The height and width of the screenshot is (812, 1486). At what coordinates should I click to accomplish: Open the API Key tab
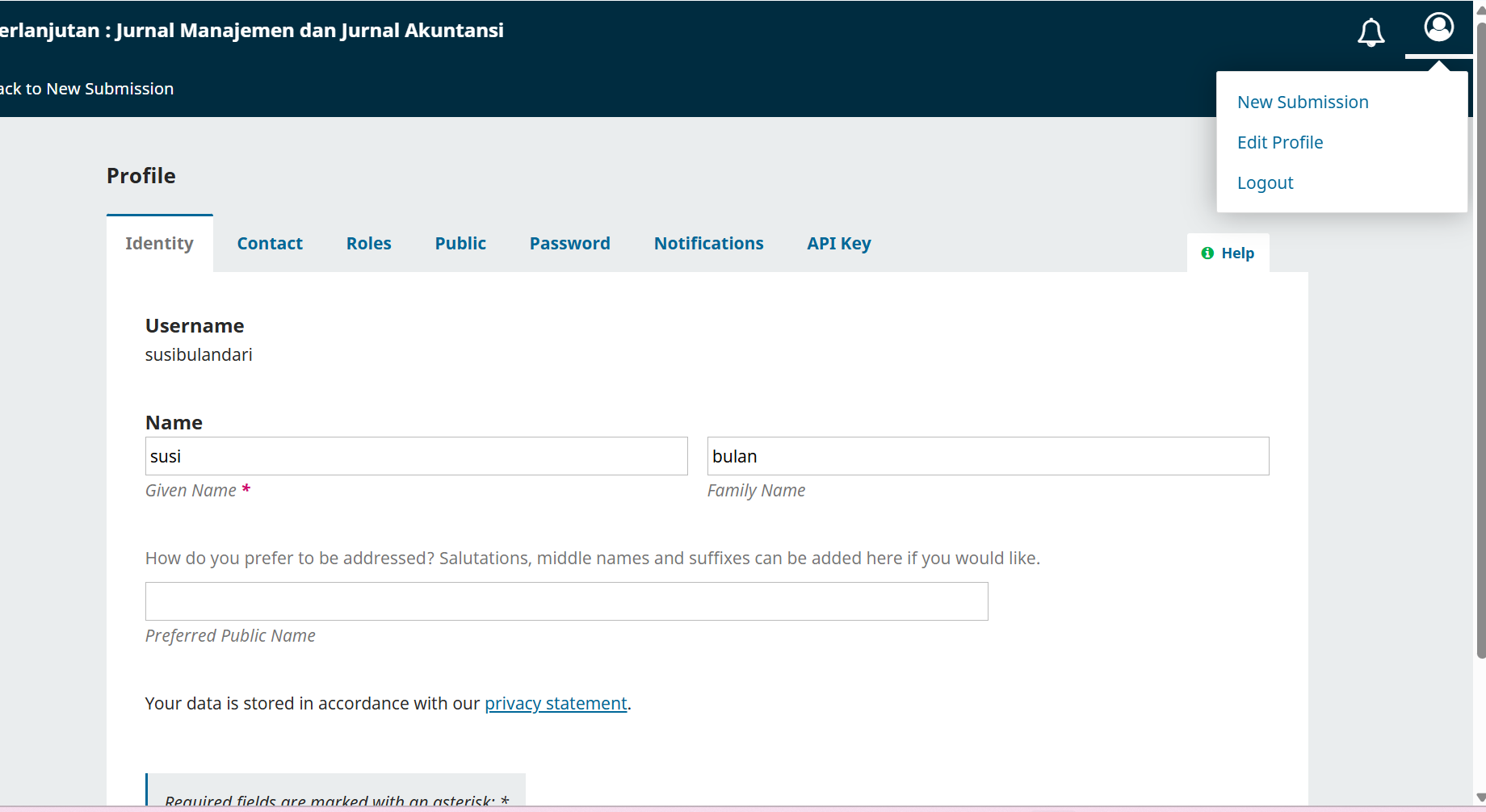(x=838, y=244)
